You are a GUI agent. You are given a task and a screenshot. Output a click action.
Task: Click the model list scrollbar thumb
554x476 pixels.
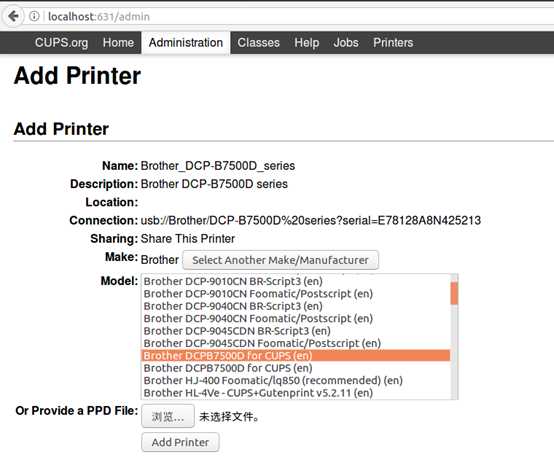(x=454, y=293)
